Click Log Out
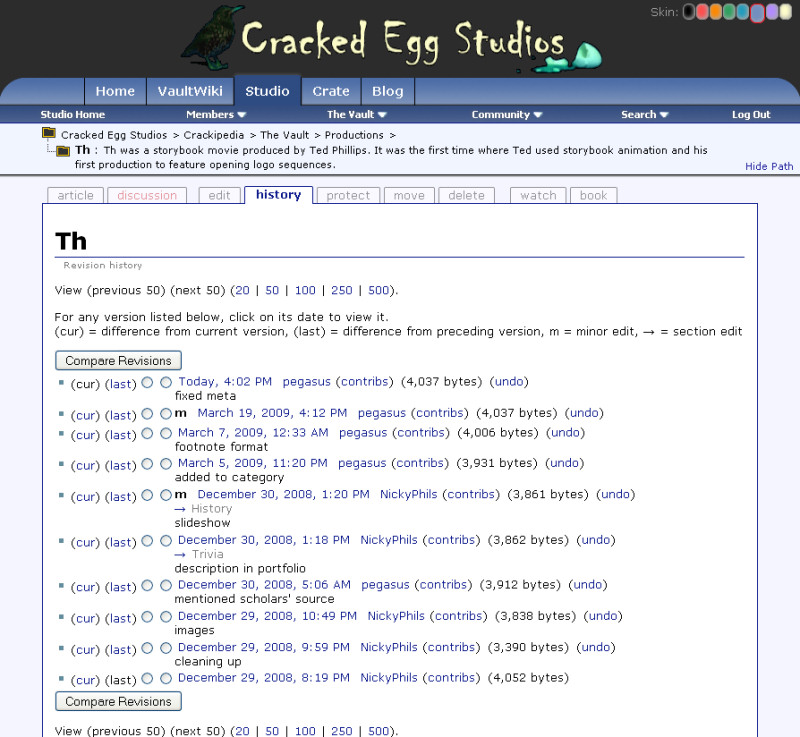The width and height of the screenshot is (800, 737). 751,115
